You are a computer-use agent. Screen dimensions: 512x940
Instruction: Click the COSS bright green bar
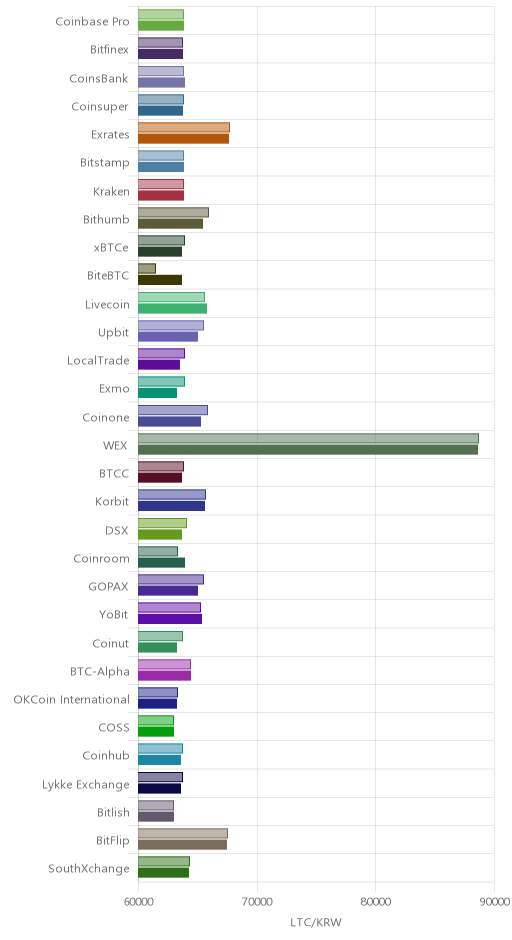pos(156,732)
